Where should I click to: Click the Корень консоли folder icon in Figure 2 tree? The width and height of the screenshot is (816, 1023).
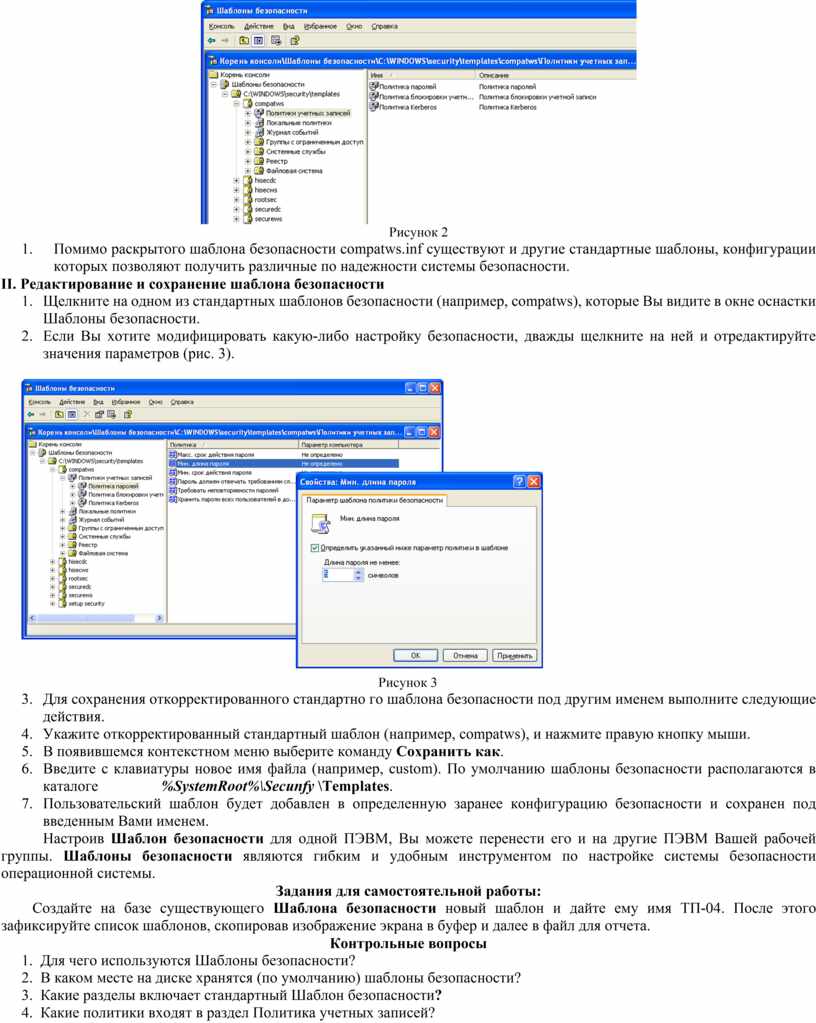[x=213, y=75]
